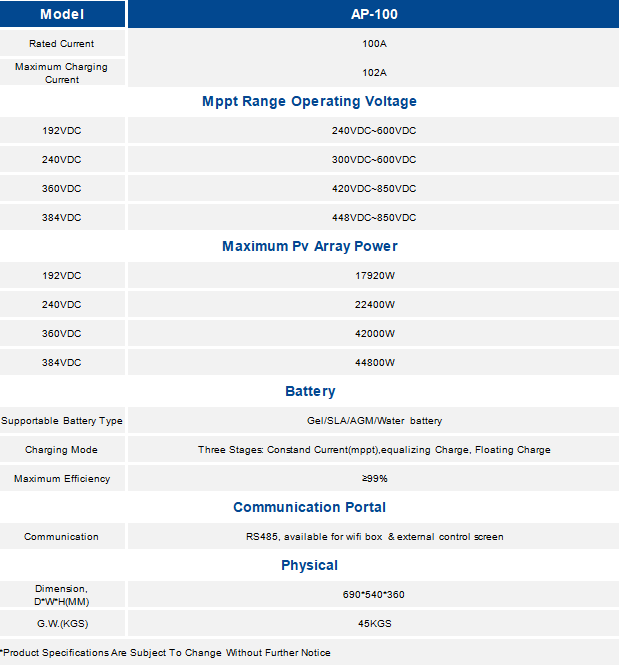Click 'Communication Portal' section heading
This screenshot has width=619, height=665.
point(310,507)
